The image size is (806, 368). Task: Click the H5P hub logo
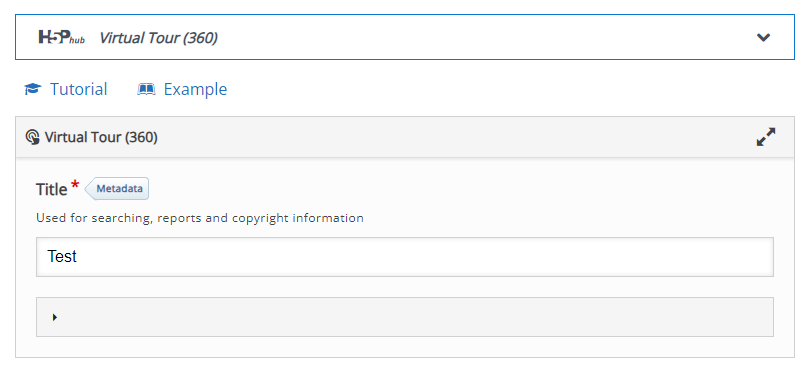62,37
